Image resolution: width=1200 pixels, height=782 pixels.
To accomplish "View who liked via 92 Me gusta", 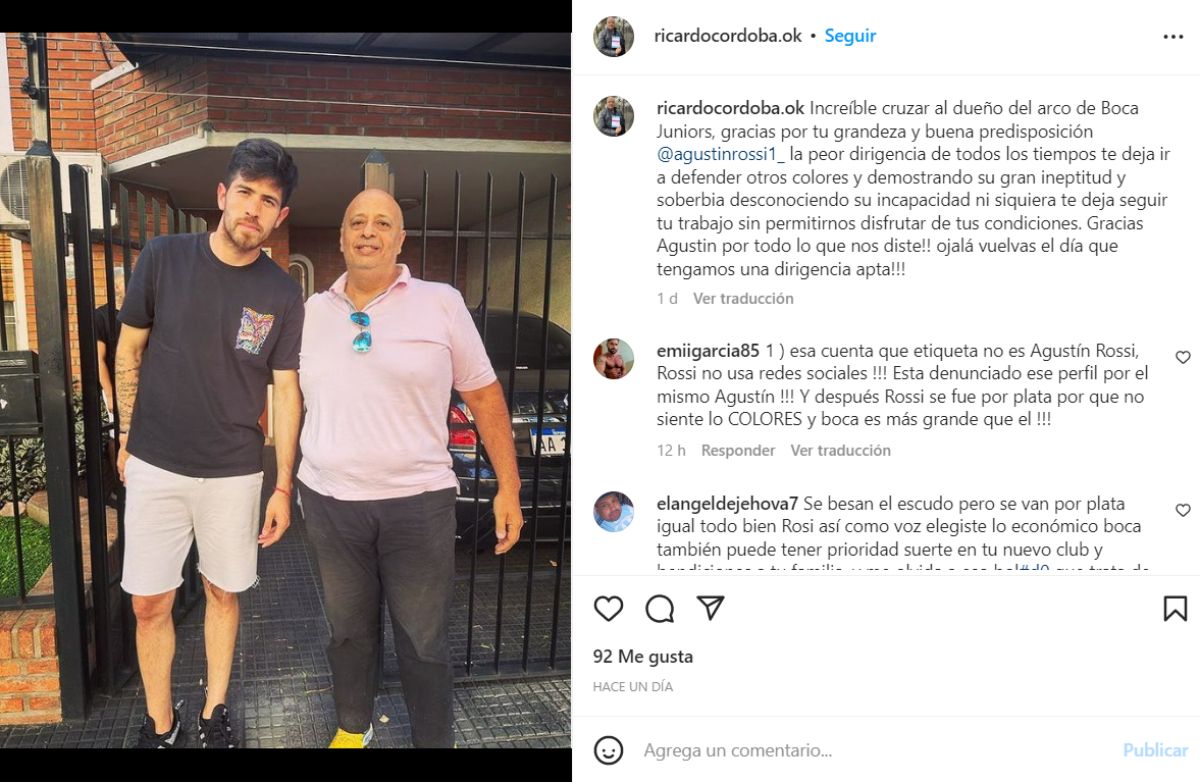I will pos(643,657).
